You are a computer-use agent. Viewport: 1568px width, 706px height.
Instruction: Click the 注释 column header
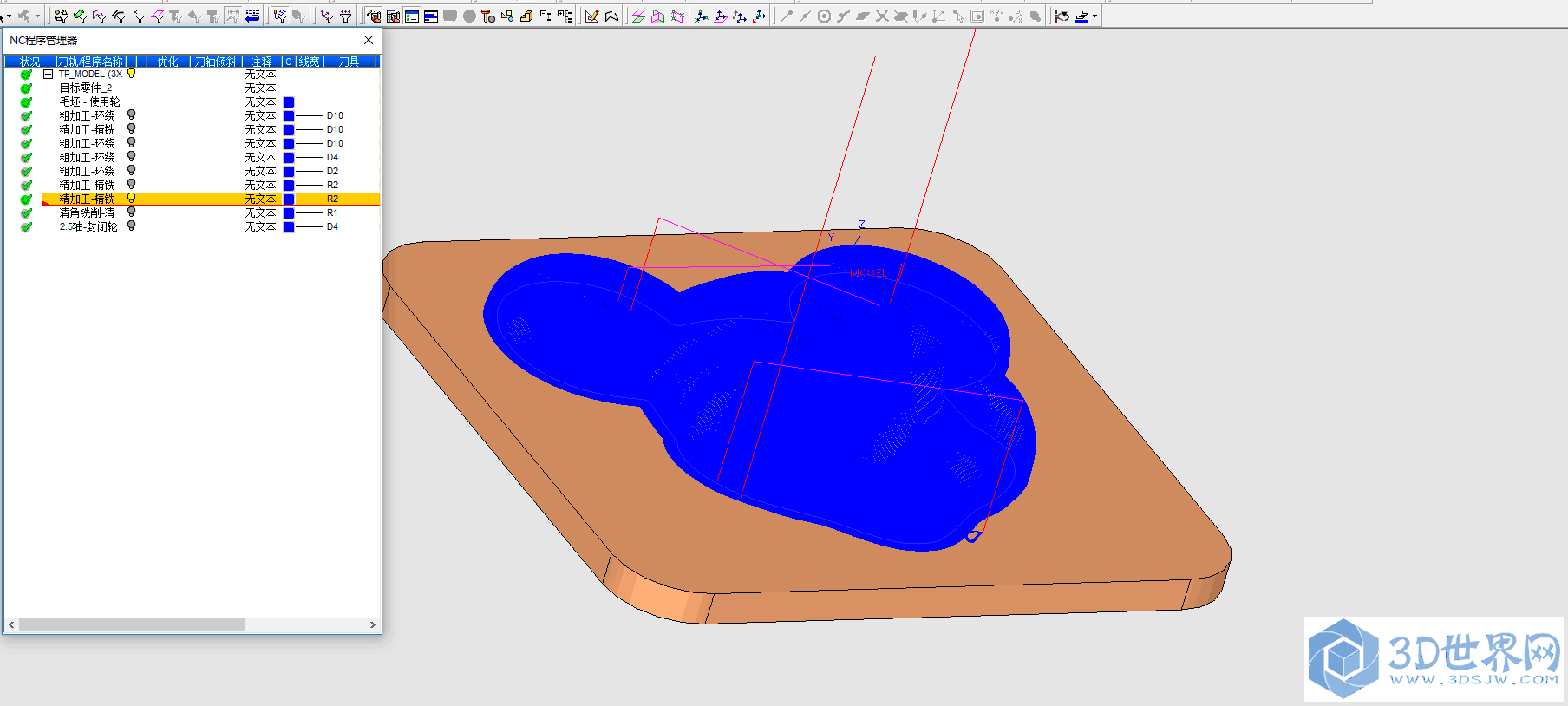[261, 61]
